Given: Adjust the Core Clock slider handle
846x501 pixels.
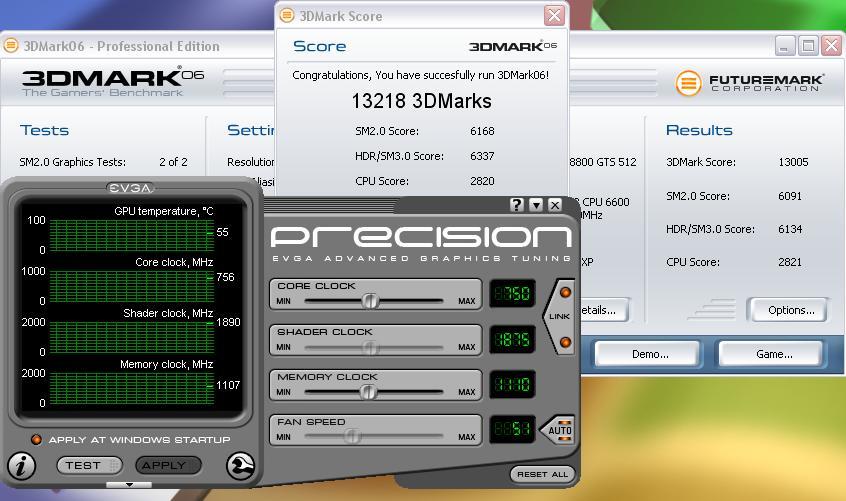Looking at the screenshot, I should click(370, 300).
